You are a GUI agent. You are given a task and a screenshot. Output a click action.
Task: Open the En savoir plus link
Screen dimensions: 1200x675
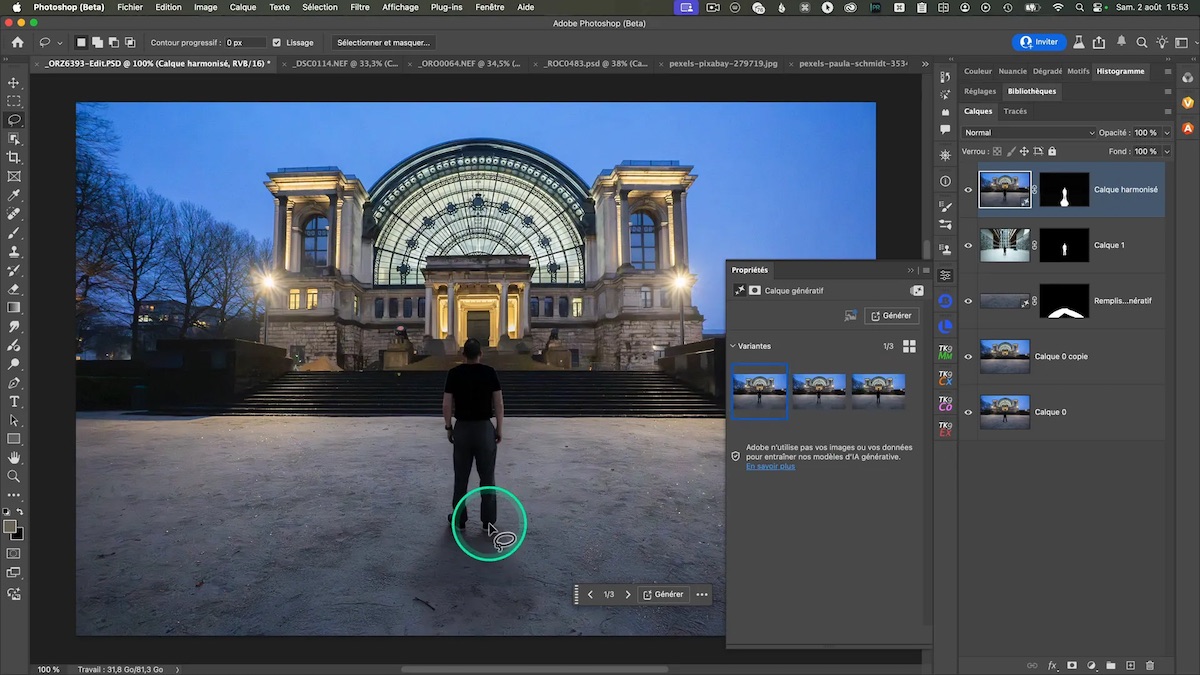tap(770, 466)
